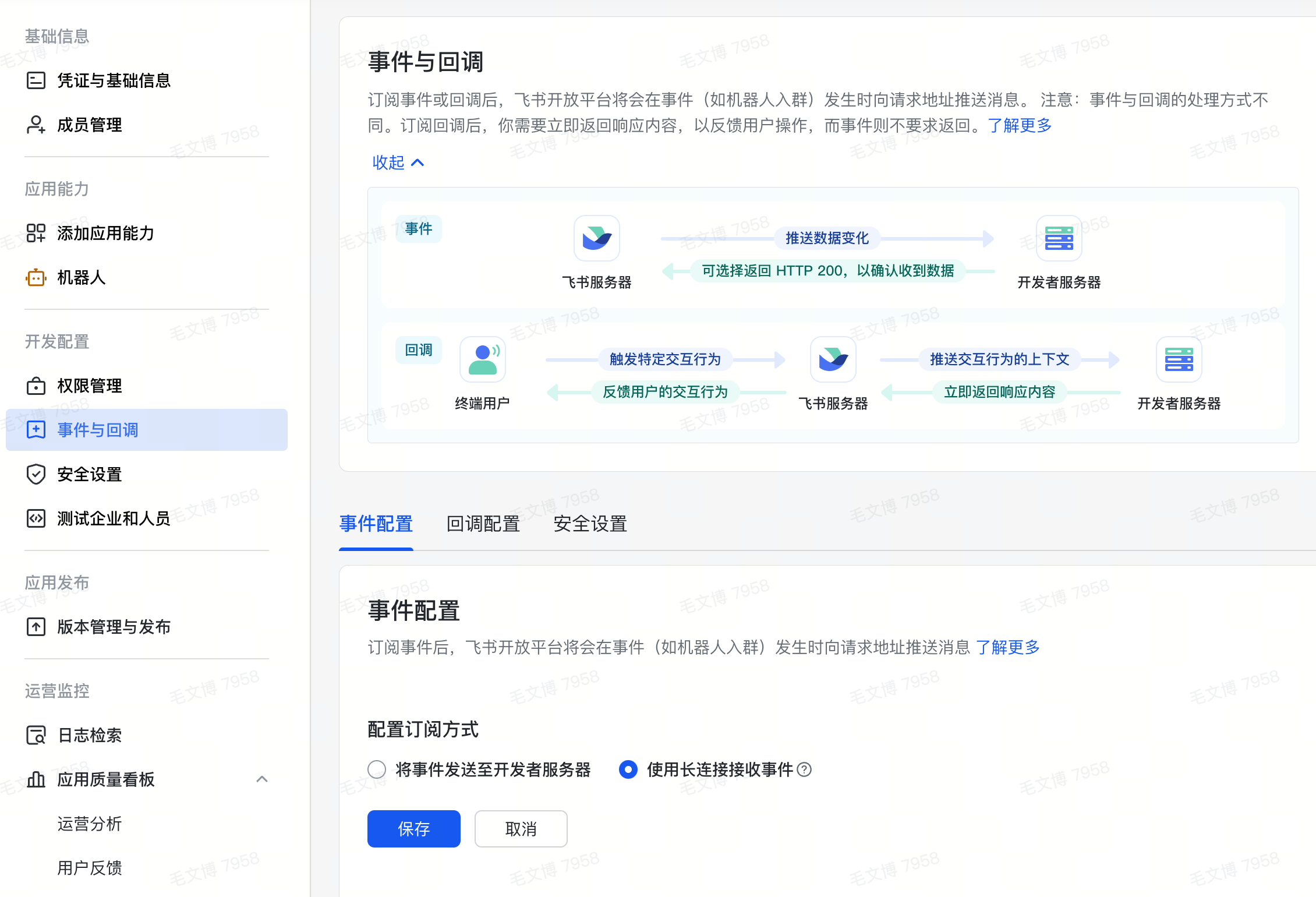Click the 凭证与基础信息 card icon
Image resolution: width=1316 pixels, height=897 pixels.
36,80
